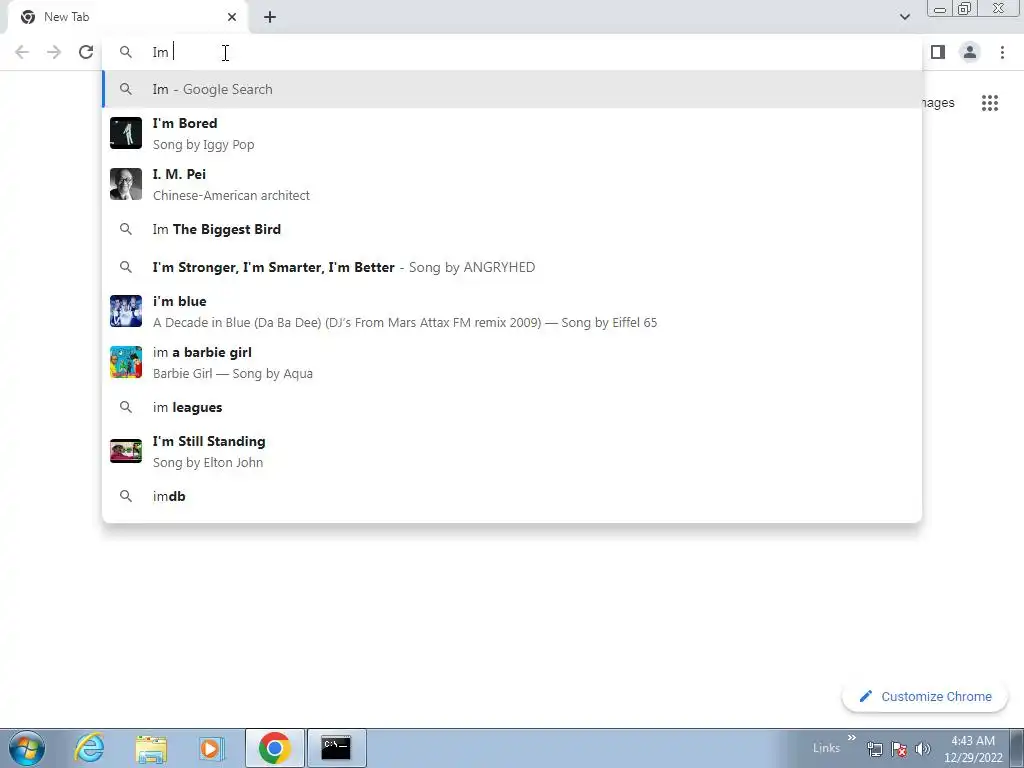Toggle the side panel icon
This screenshot has height=768, width=1024.
(938, 52)
